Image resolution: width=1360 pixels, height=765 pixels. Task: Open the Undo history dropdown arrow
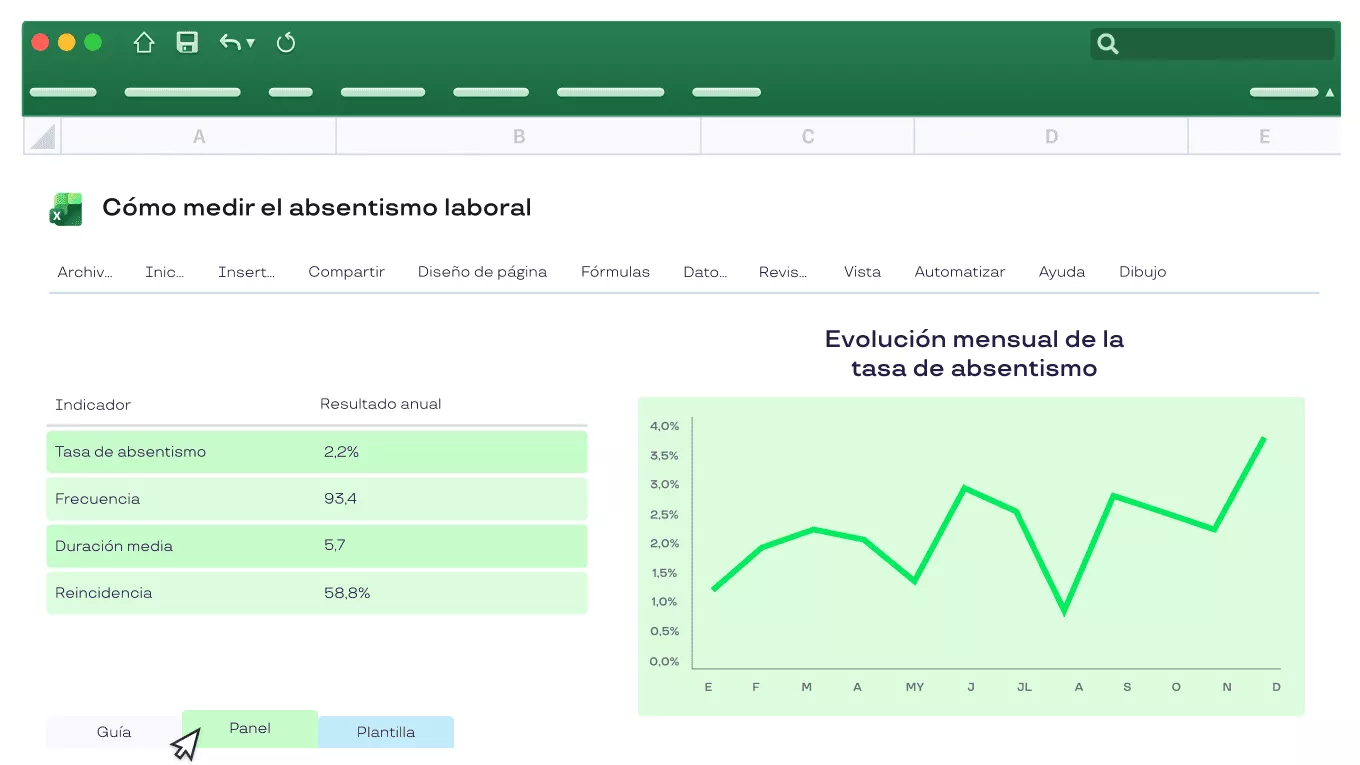point(250,43)
